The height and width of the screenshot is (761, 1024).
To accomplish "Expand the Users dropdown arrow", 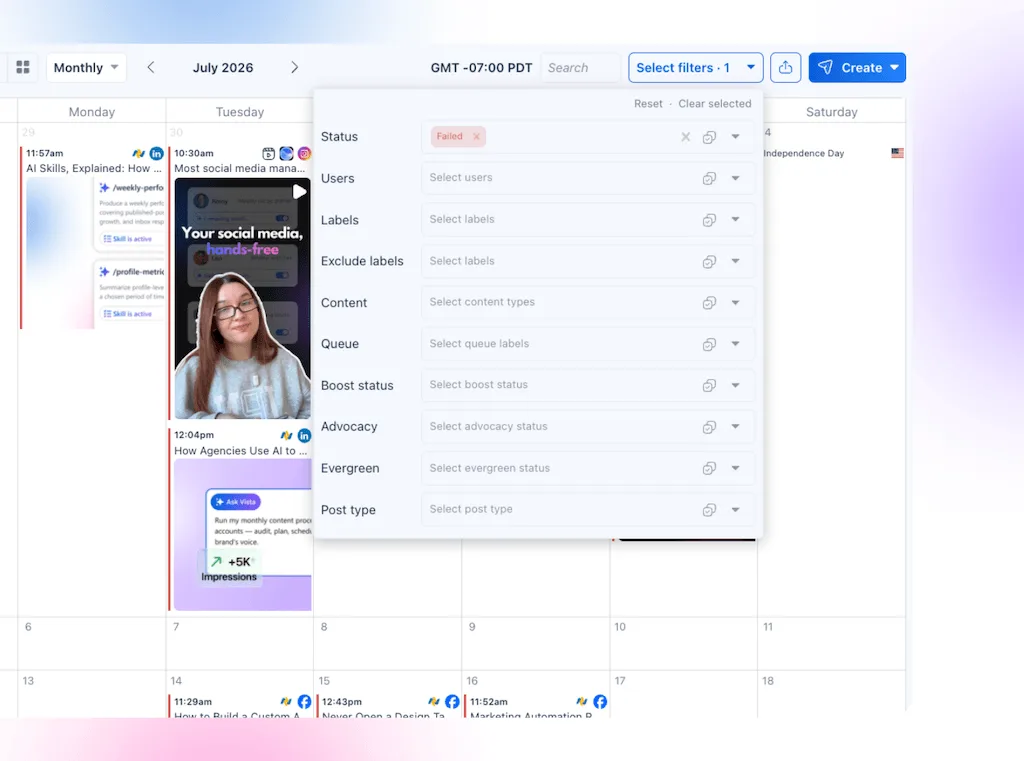I will 735,178.
